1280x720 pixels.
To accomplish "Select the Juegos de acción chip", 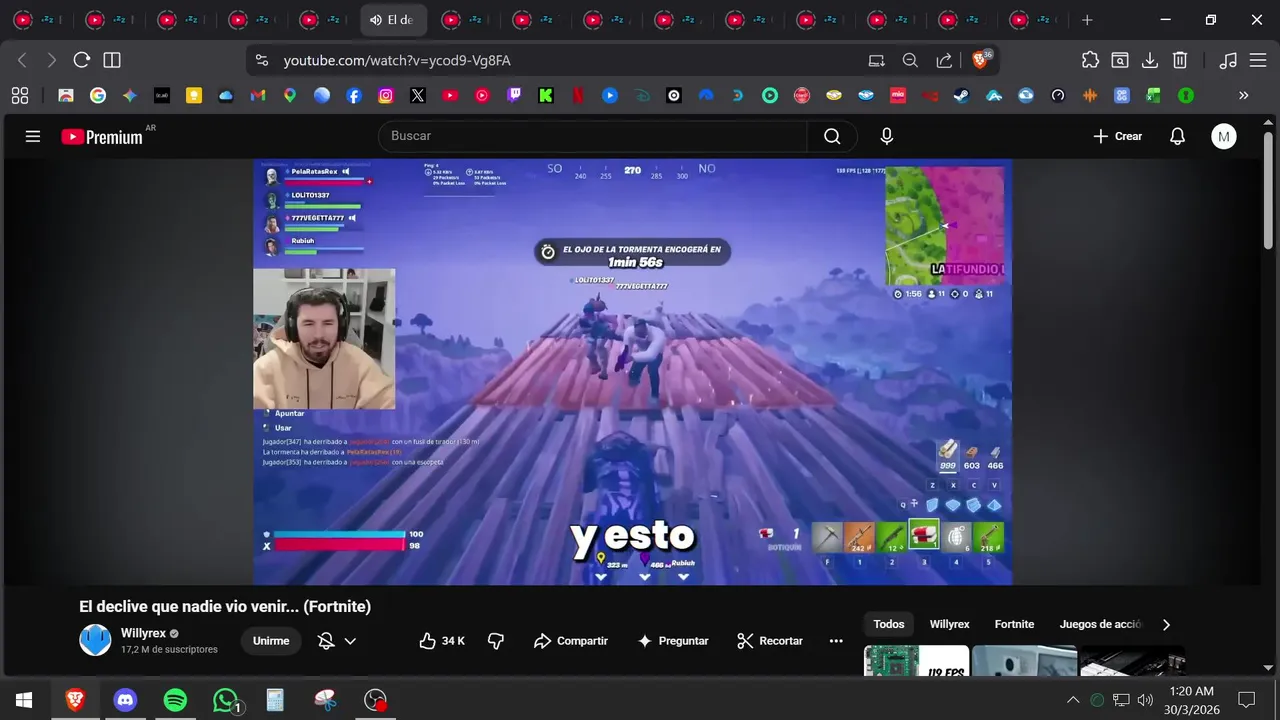I will coord(1100,624).
